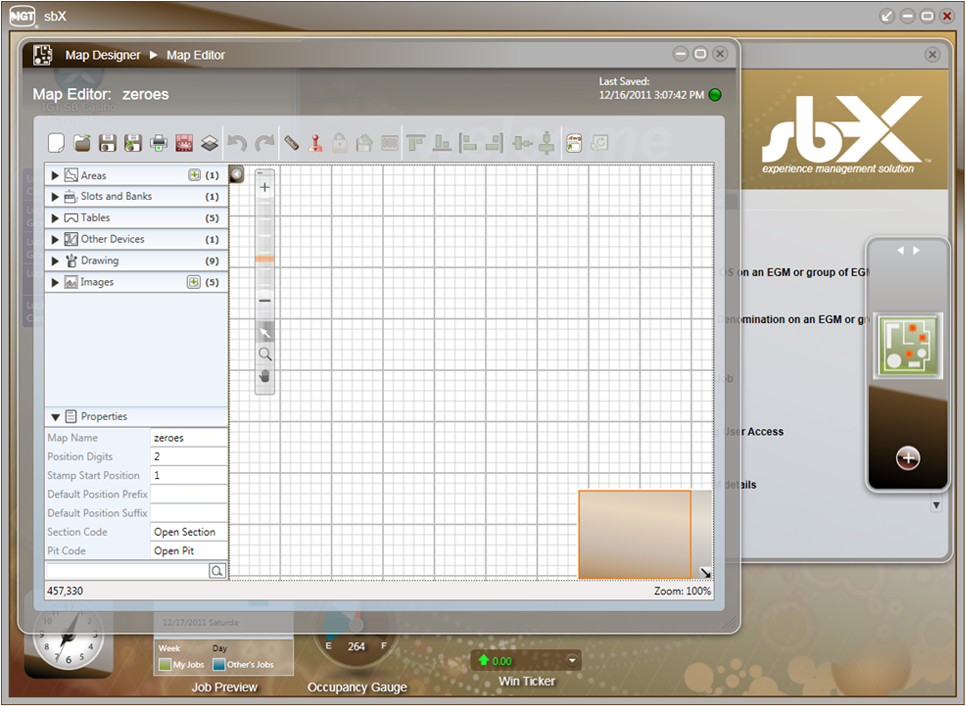
Task: Undo the last action
Action: click(237, 144)
